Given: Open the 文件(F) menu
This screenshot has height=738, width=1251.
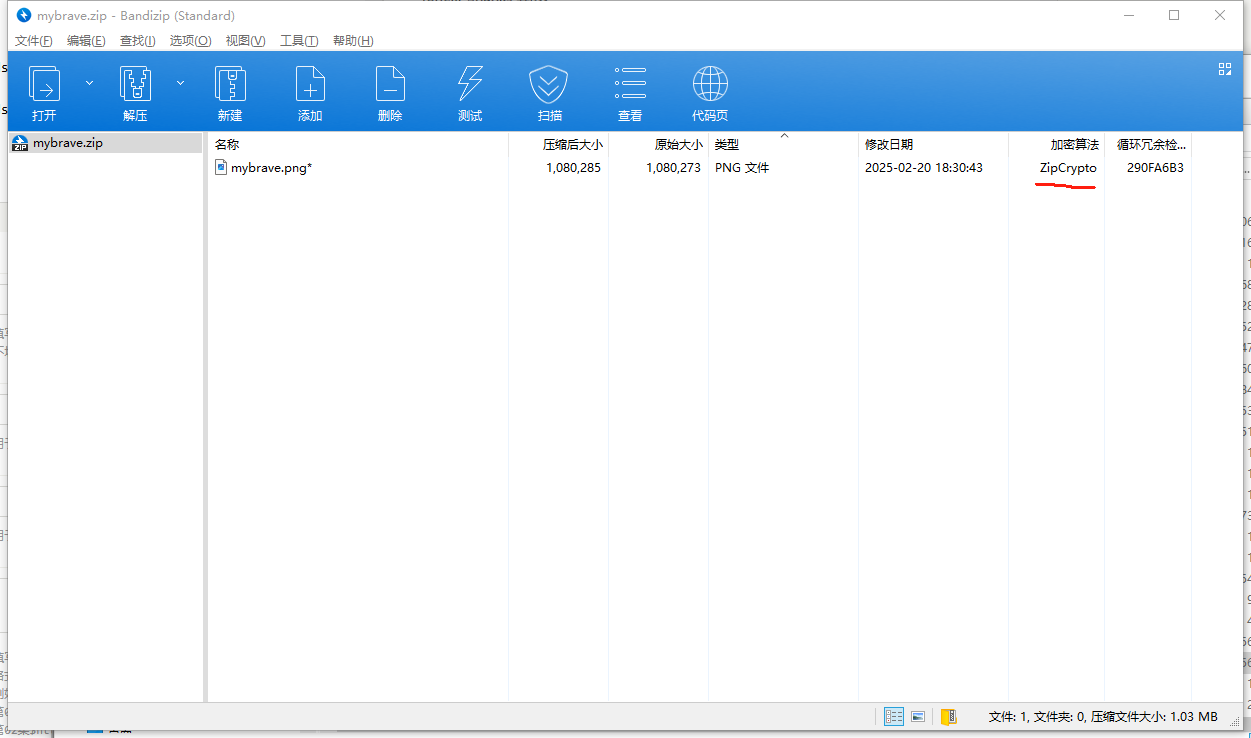Looking at the screenshot, I should coord(34,41).
